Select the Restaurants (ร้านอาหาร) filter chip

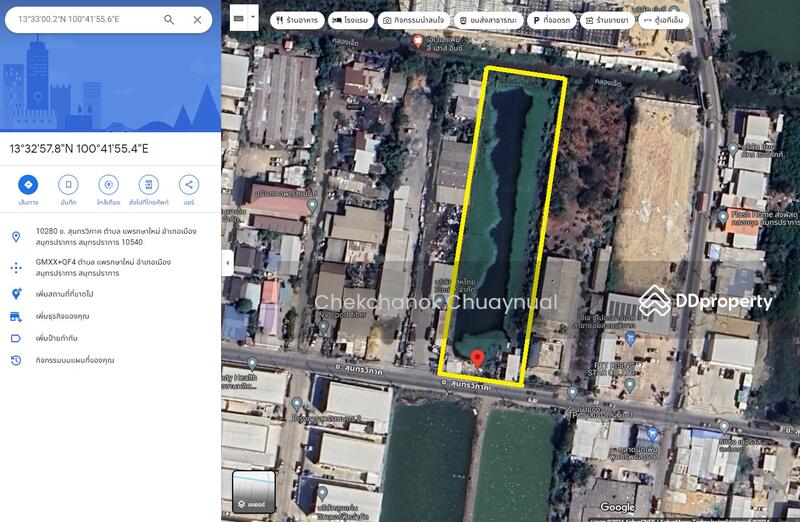(x=295, y=19)
